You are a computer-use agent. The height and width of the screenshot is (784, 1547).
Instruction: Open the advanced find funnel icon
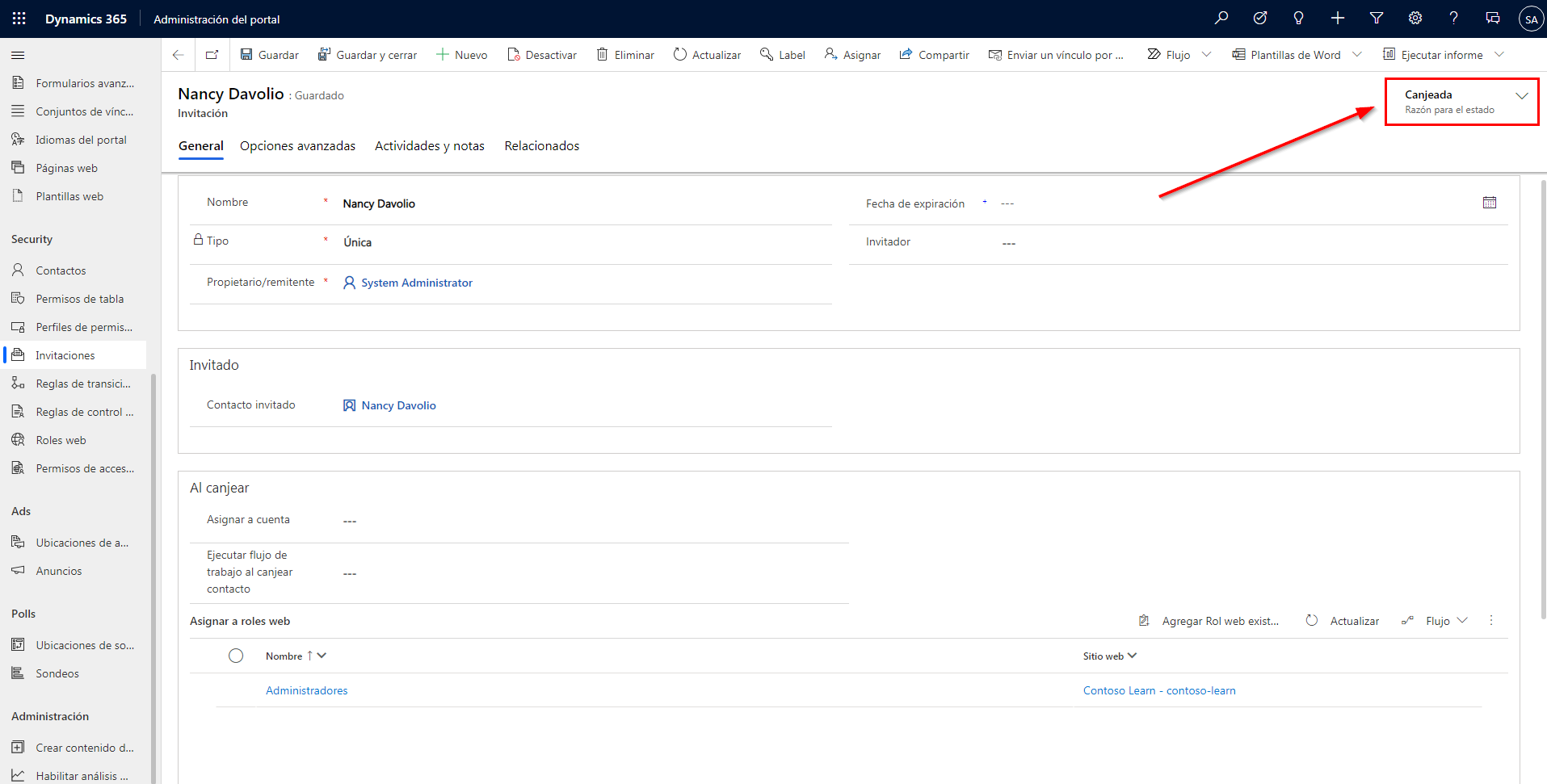click(x=1377, y=18)
